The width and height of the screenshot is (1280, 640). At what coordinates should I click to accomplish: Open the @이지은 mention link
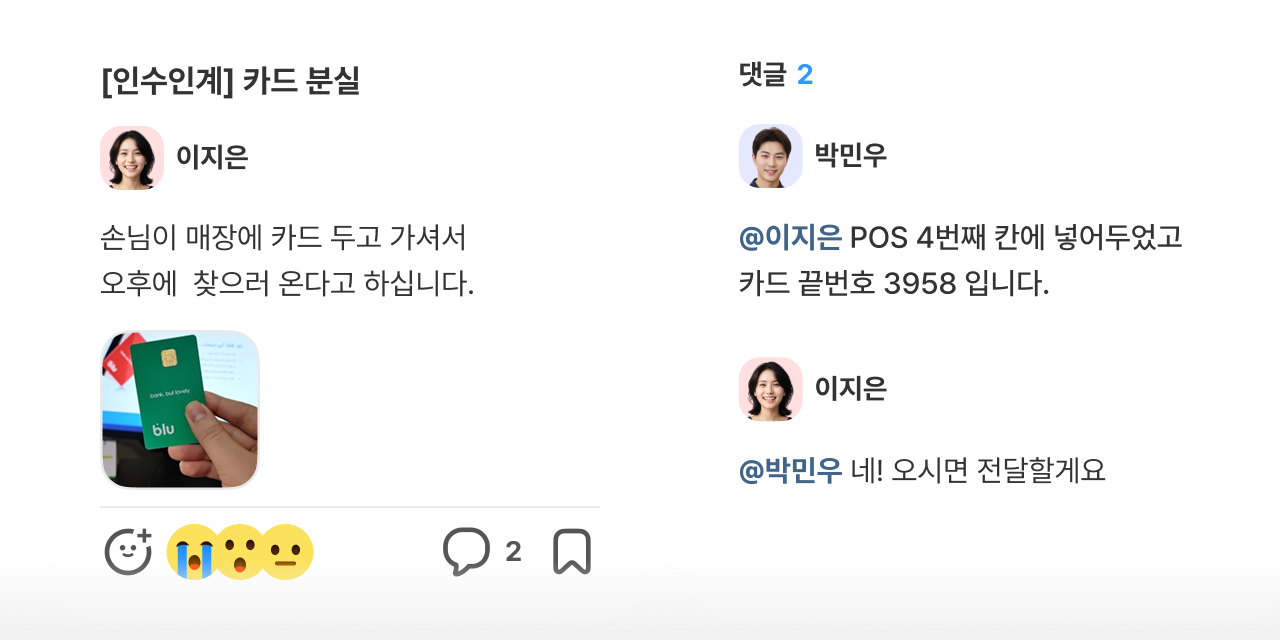790,238
